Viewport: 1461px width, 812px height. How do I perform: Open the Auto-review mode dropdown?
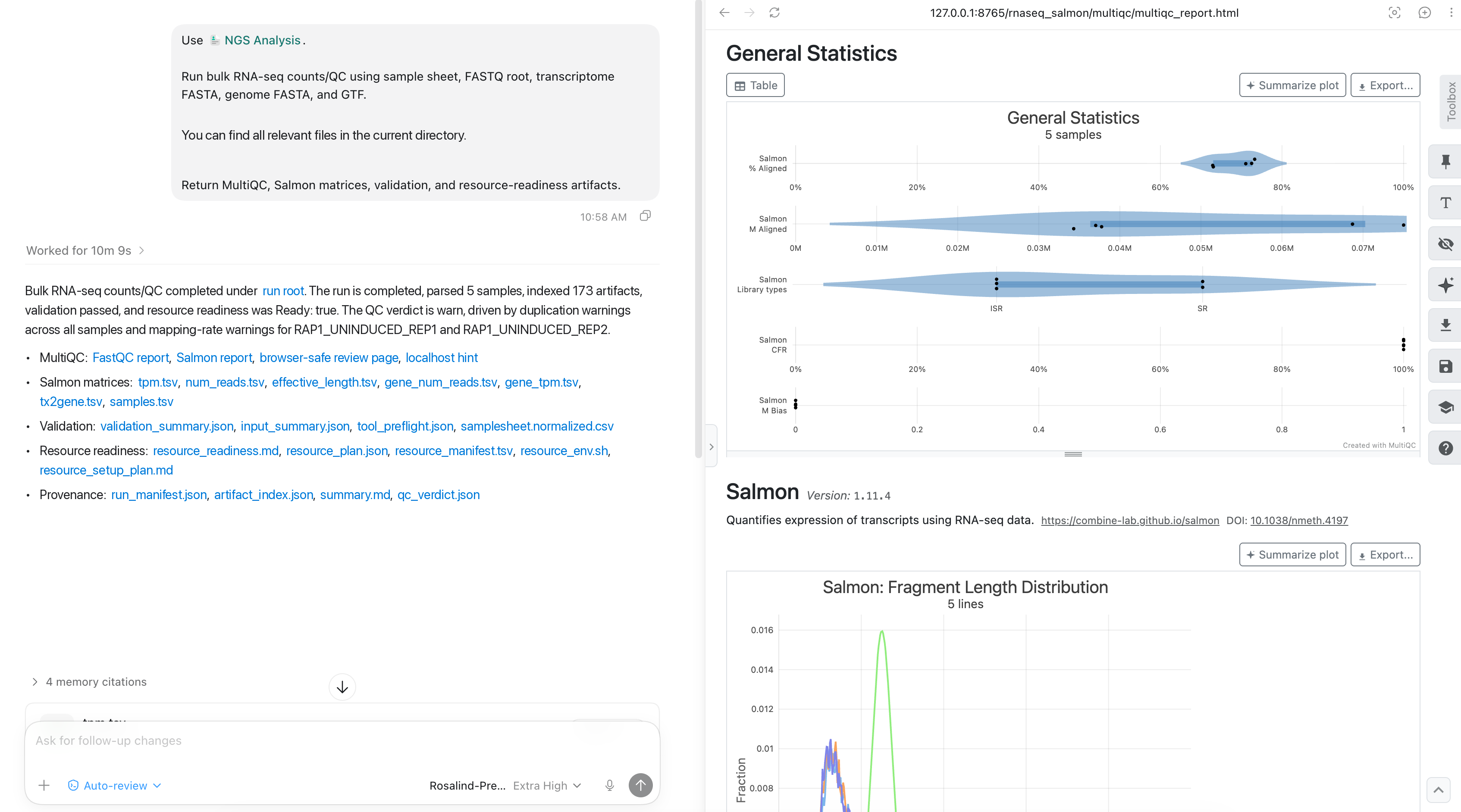point(115,785)
